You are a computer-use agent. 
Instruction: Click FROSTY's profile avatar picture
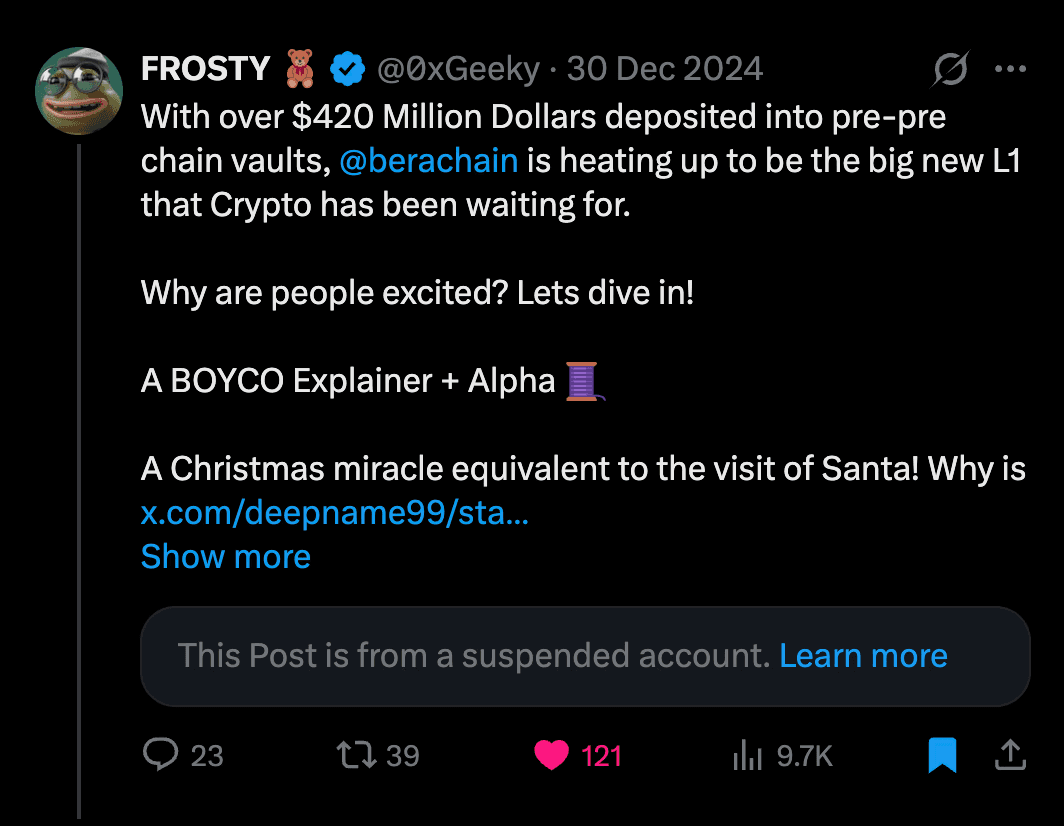(78, 90)
